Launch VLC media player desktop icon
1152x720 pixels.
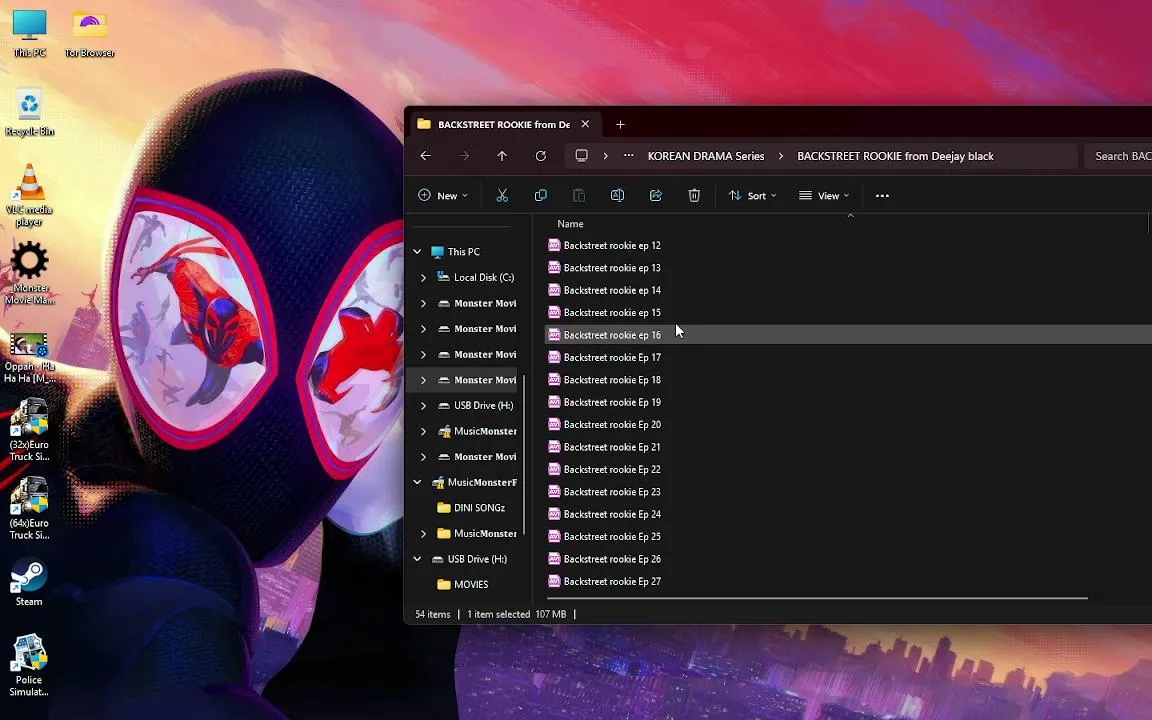coord(29,195)
